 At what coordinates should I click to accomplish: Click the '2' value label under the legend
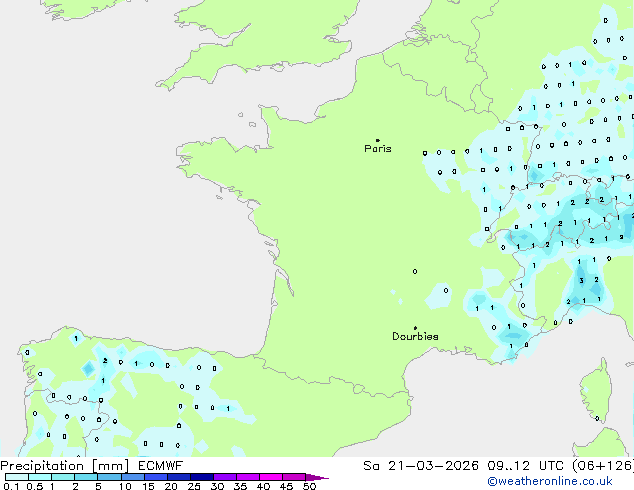75,487
